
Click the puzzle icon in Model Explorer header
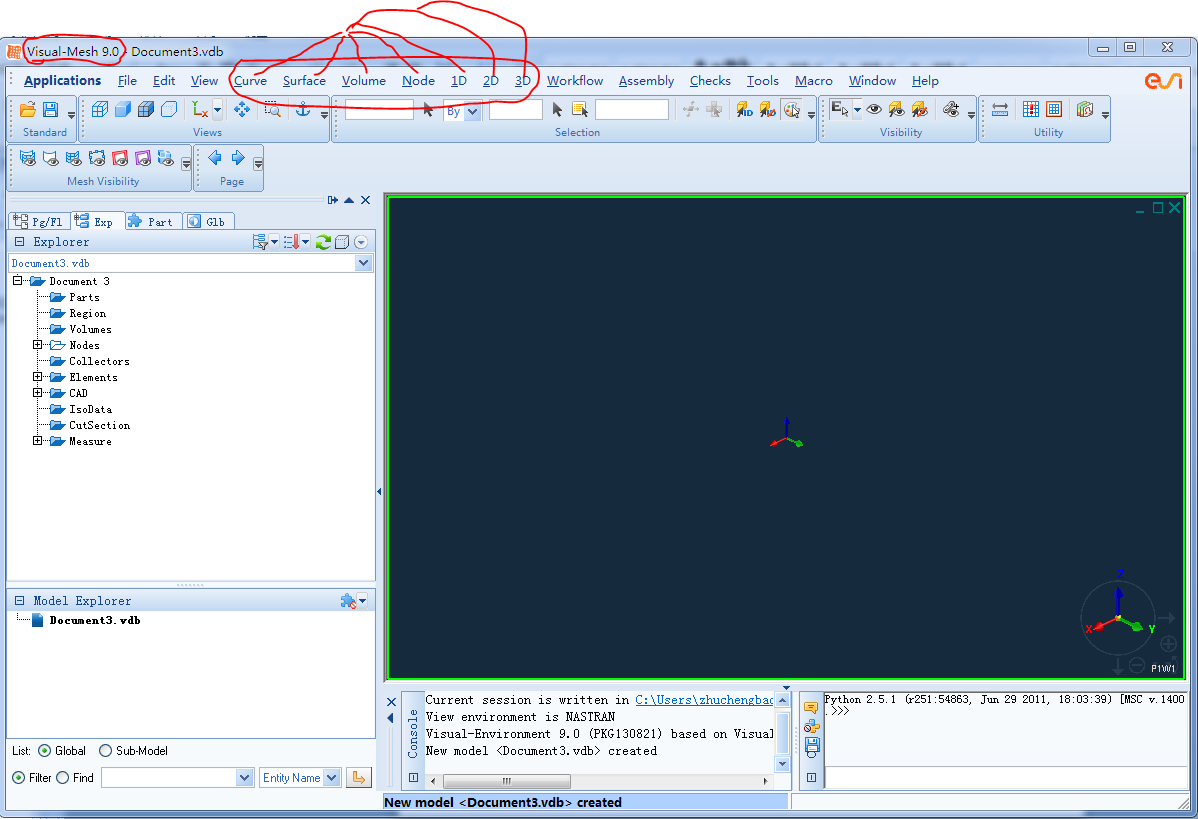(348, 601)
